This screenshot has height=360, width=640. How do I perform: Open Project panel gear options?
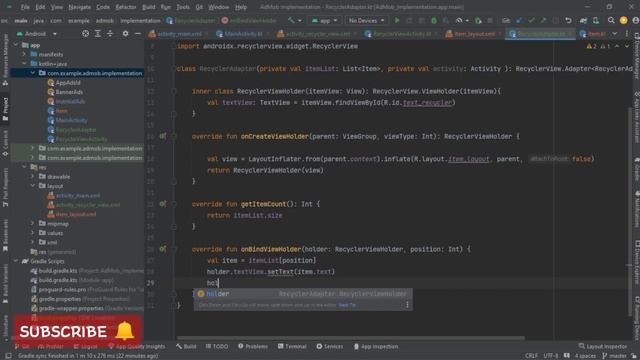(125, 34)
